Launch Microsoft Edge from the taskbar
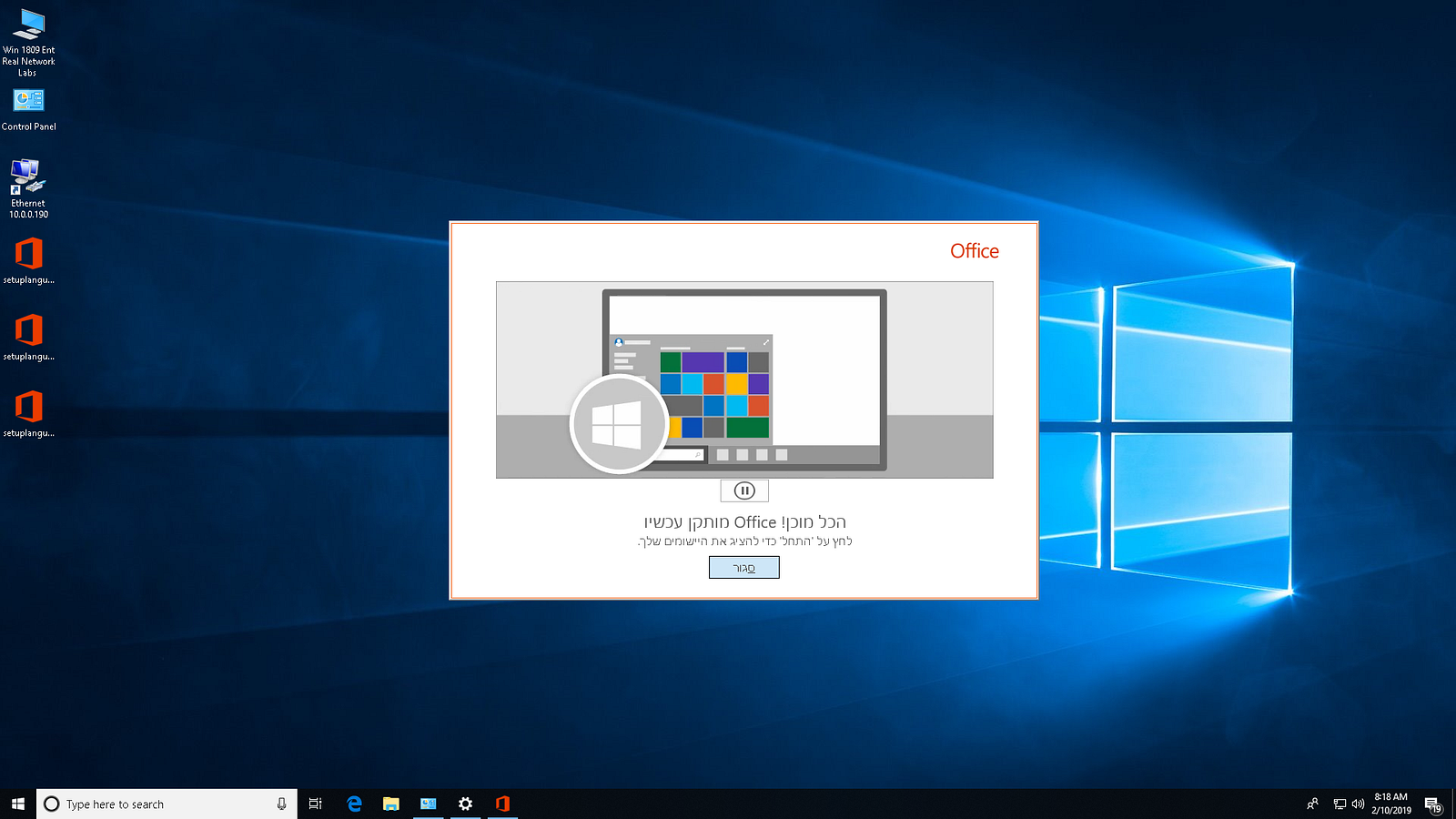This screenshot has height=819, width=1456. coord(354,804)
